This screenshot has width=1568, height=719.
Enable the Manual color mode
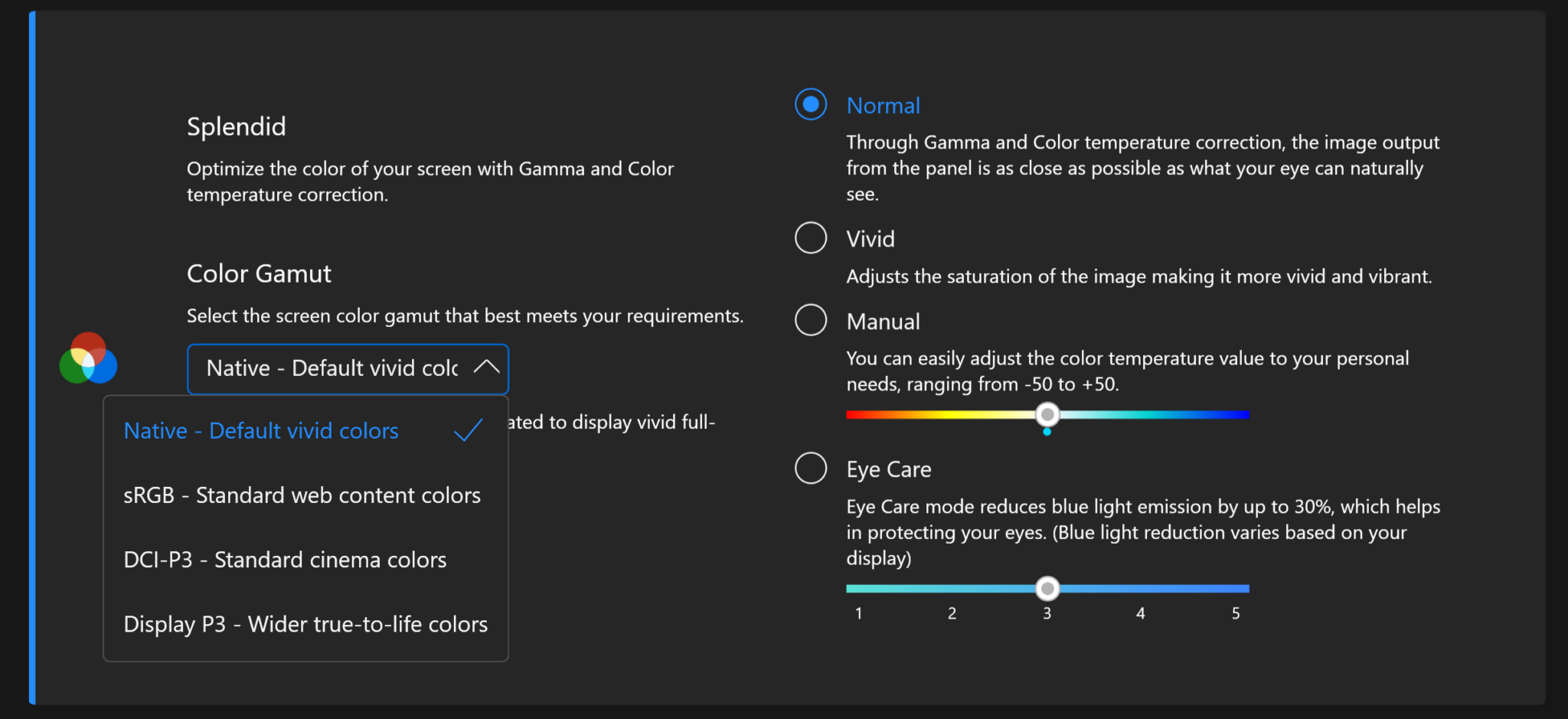click(811, 320)
